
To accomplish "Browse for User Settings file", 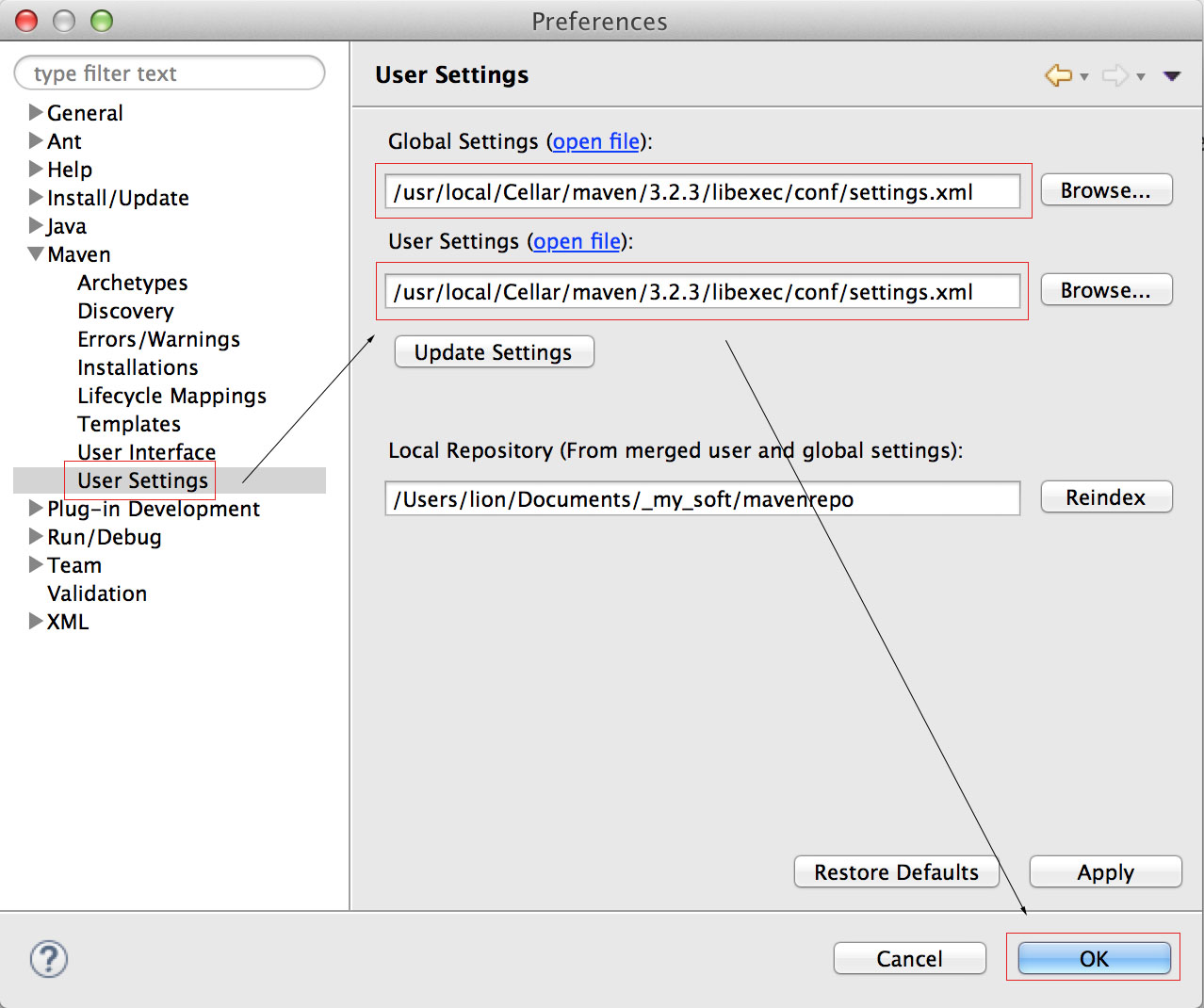I will [x=1106, y=290].
